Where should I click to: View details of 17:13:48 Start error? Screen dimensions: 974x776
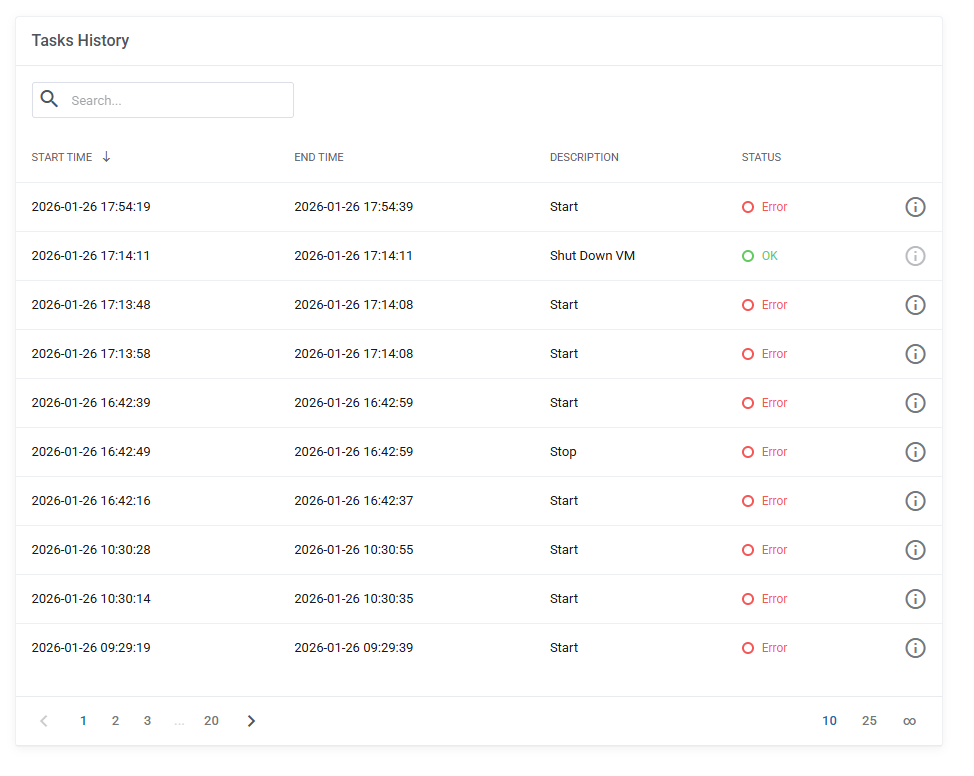915,305
